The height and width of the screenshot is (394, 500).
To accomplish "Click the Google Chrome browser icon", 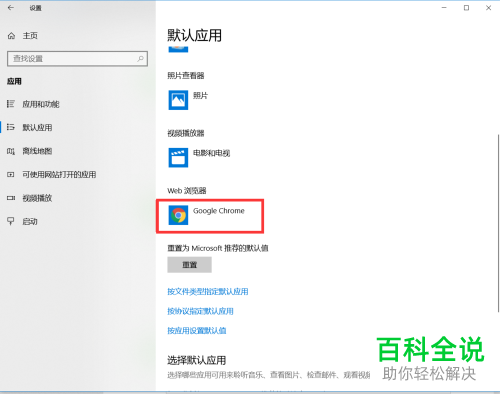I will click(x=178, y=215).
